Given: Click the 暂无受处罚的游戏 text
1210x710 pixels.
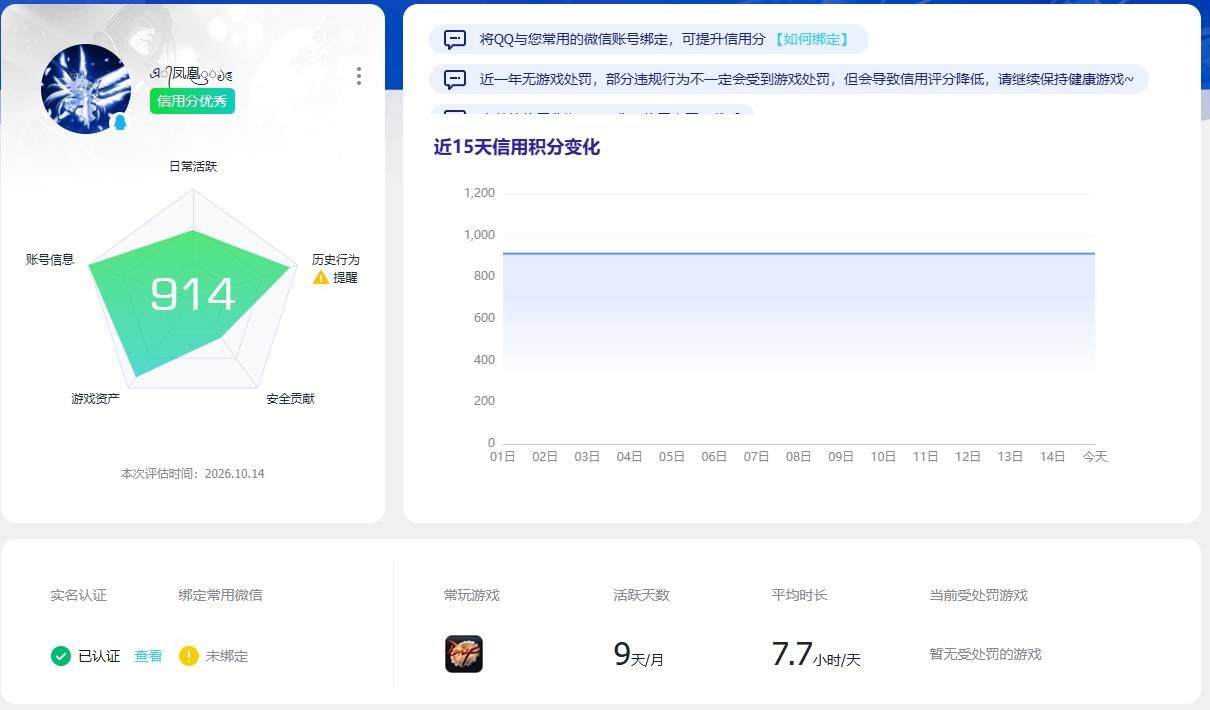Looking at the screenshot, I should pyautogui.click(x=985, y=654).
